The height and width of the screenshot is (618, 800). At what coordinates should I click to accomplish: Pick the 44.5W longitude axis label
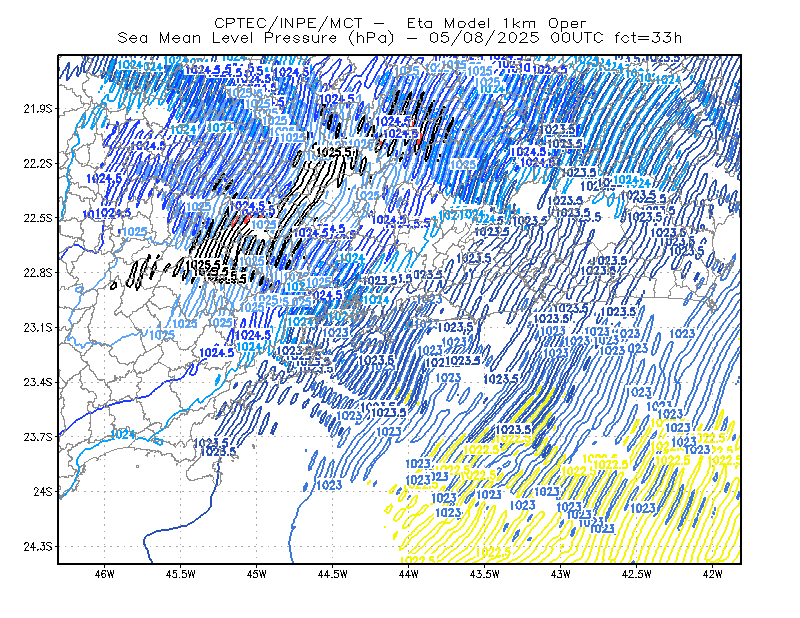click(x=333, y=574)
